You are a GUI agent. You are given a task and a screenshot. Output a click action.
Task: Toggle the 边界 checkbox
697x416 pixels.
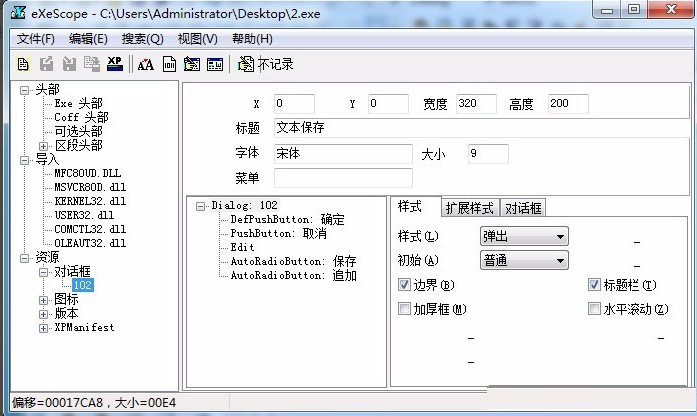click(x=405, y=285)
